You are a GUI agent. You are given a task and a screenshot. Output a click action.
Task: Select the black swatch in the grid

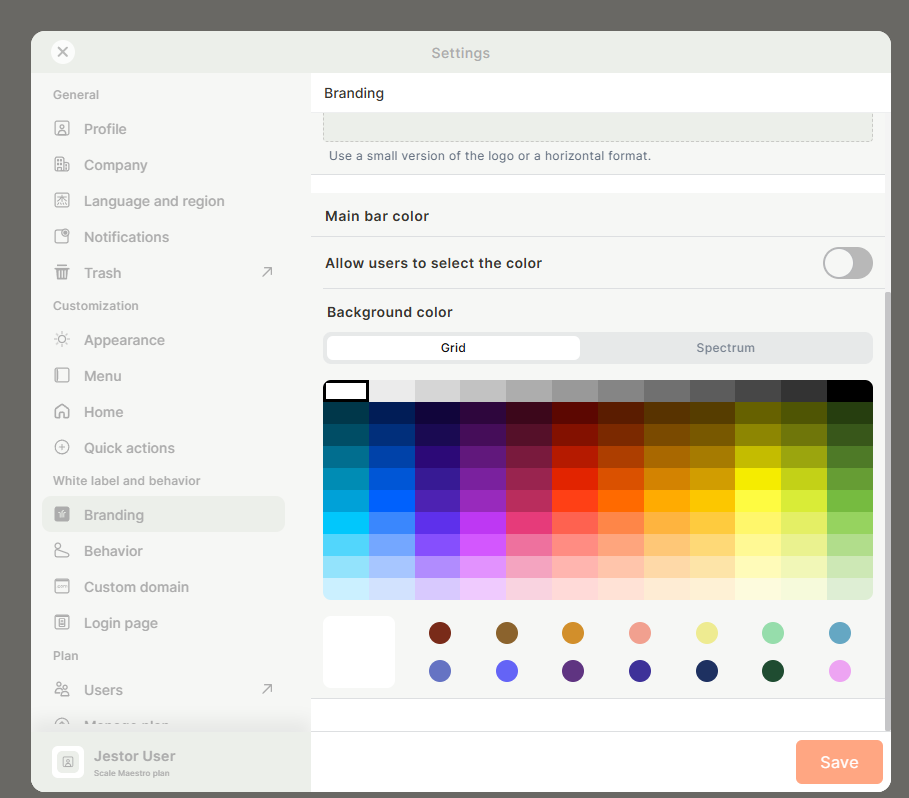(x=849, y=391)
